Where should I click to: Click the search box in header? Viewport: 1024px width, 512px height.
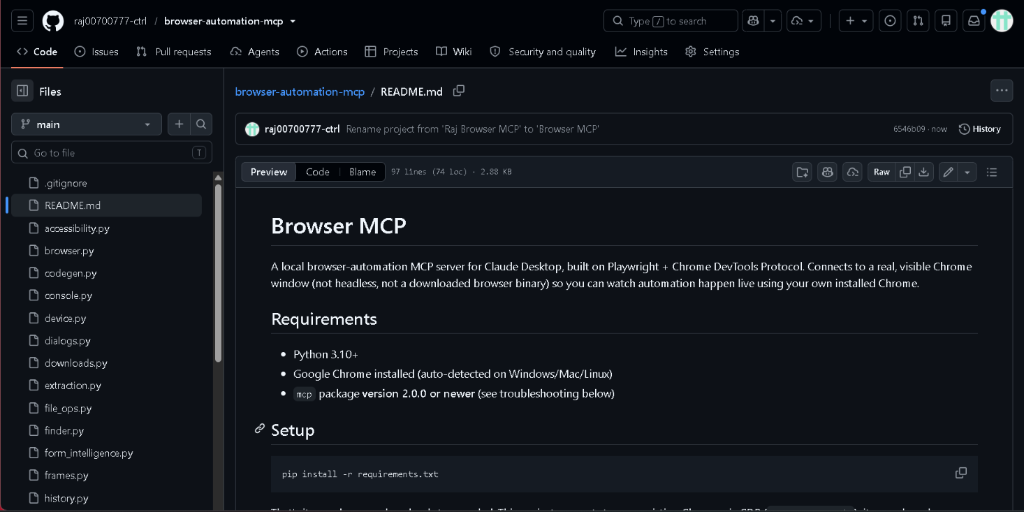pos(670,21)
